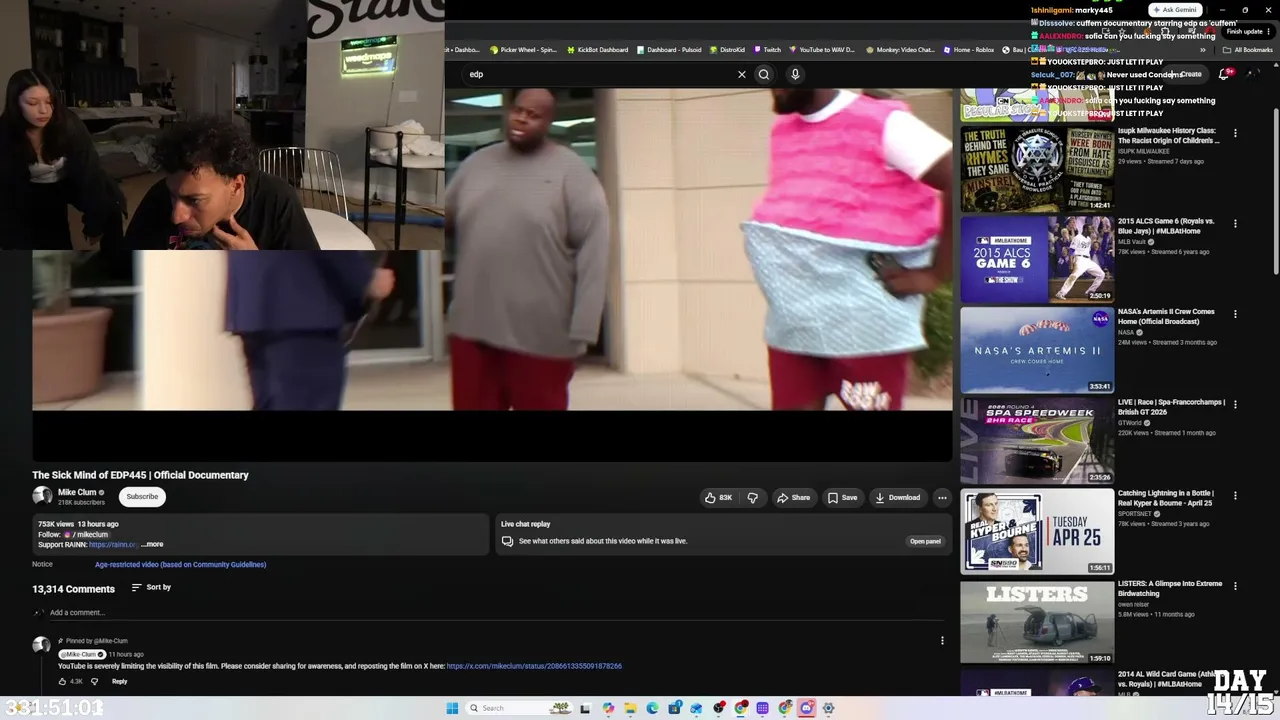Viewport: 1280px width, 720px height.
Task: Open KickBot Dashboard bookmark
Action: coord(597,49)
